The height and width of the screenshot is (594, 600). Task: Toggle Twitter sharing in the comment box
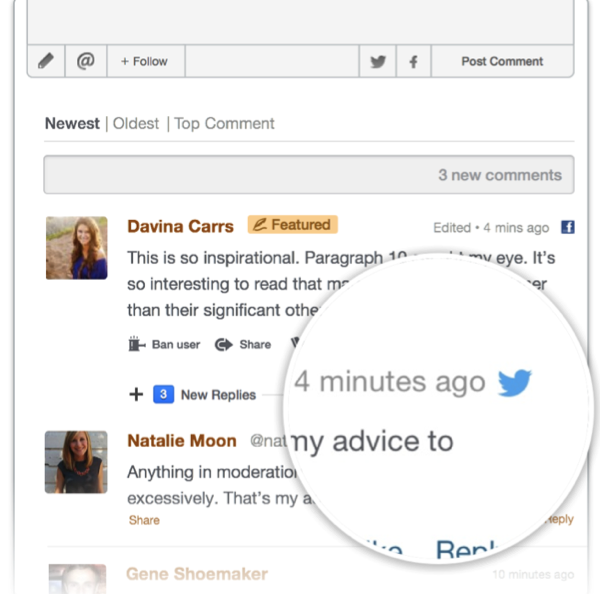point(378,61)
